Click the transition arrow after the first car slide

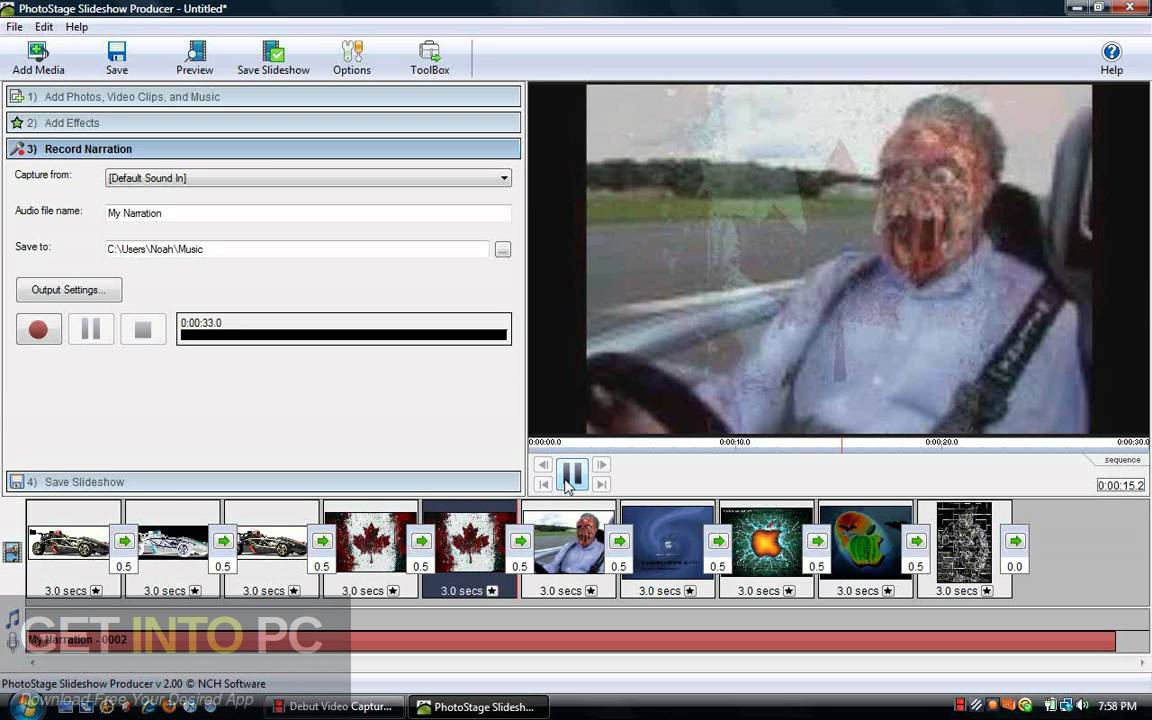click(x=124, y=541)
